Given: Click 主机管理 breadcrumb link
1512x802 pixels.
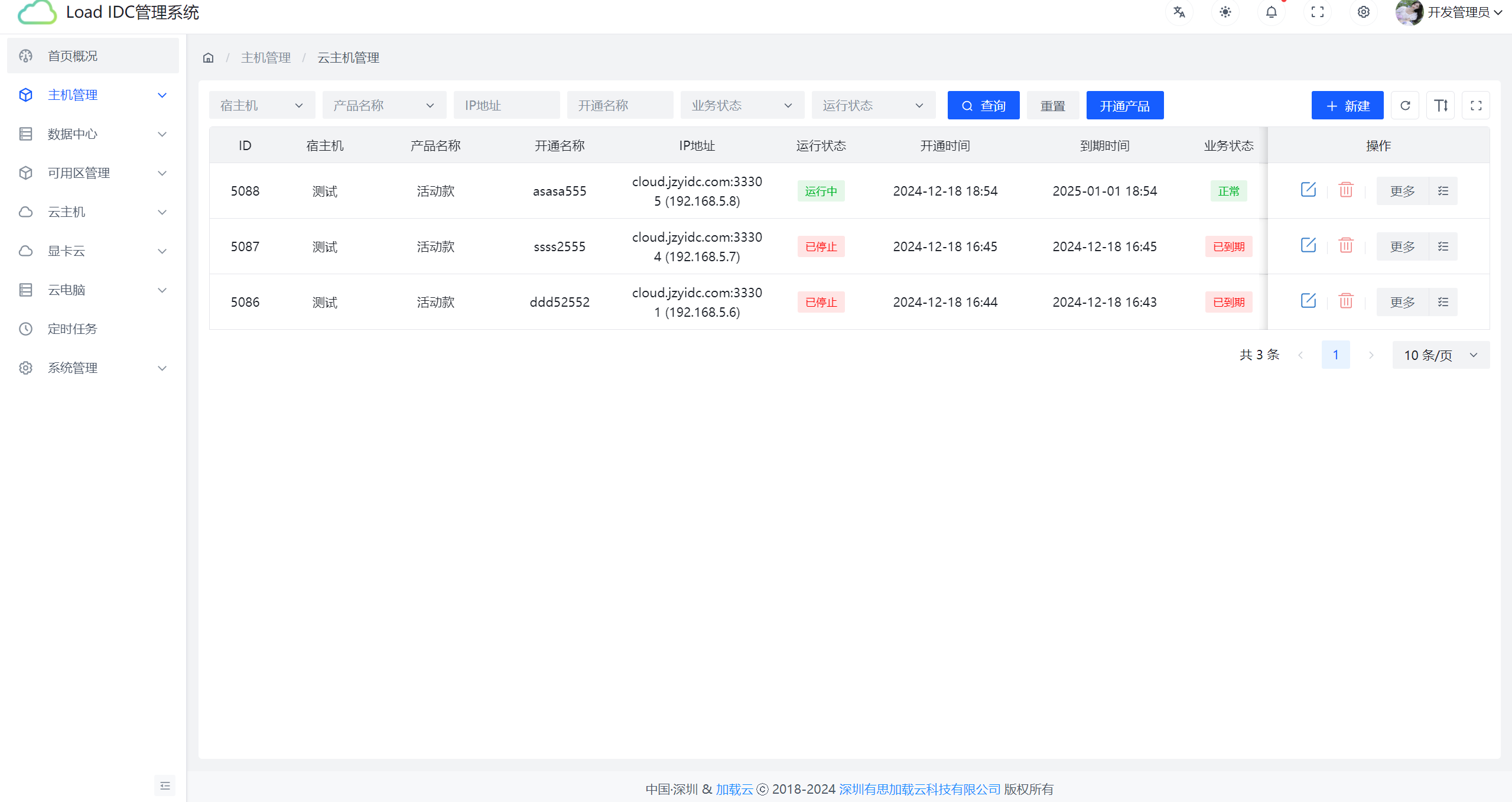Looking at the screenshot, I should coord(266,58).
